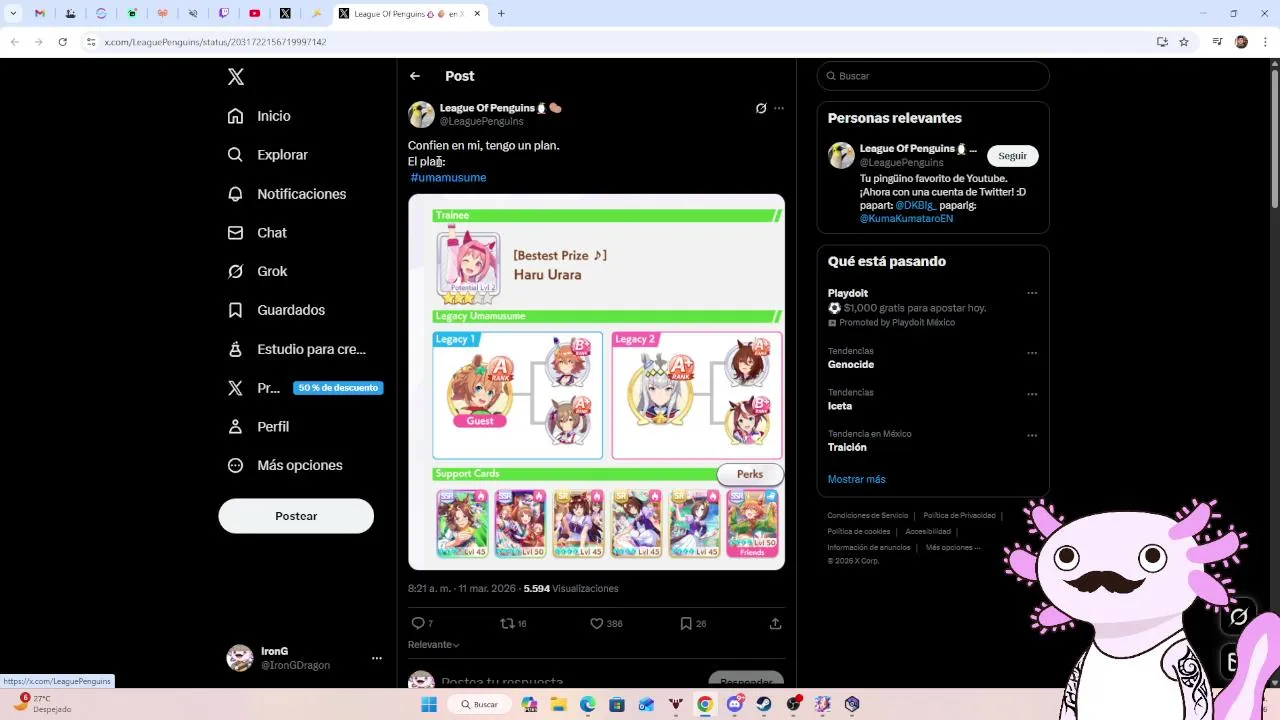Share the post via share icon
The height and width of the screenshot is (720, 1280).
[775, 623]
